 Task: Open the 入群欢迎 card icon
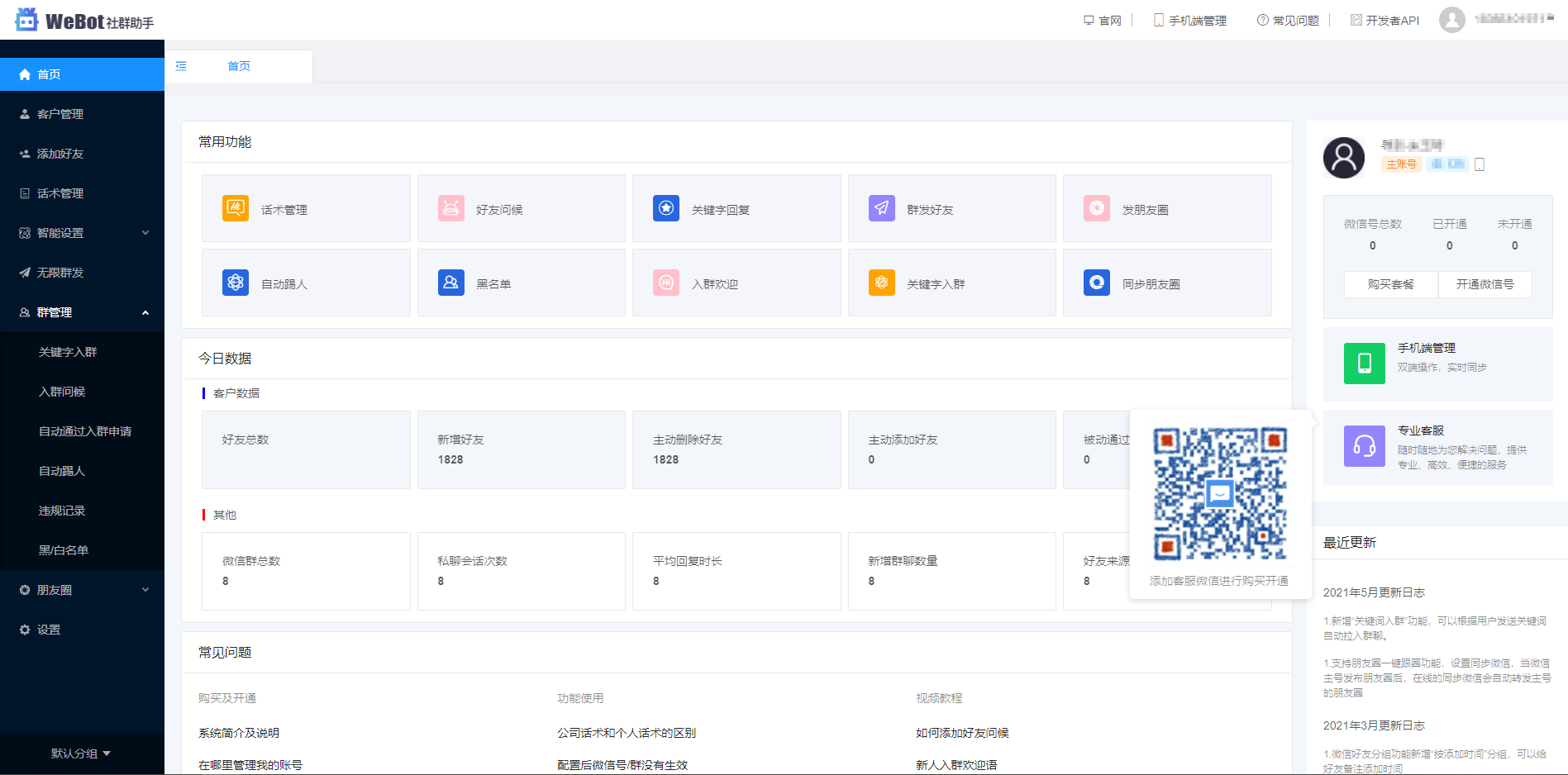pyautogui.click(x=666, y=283)
